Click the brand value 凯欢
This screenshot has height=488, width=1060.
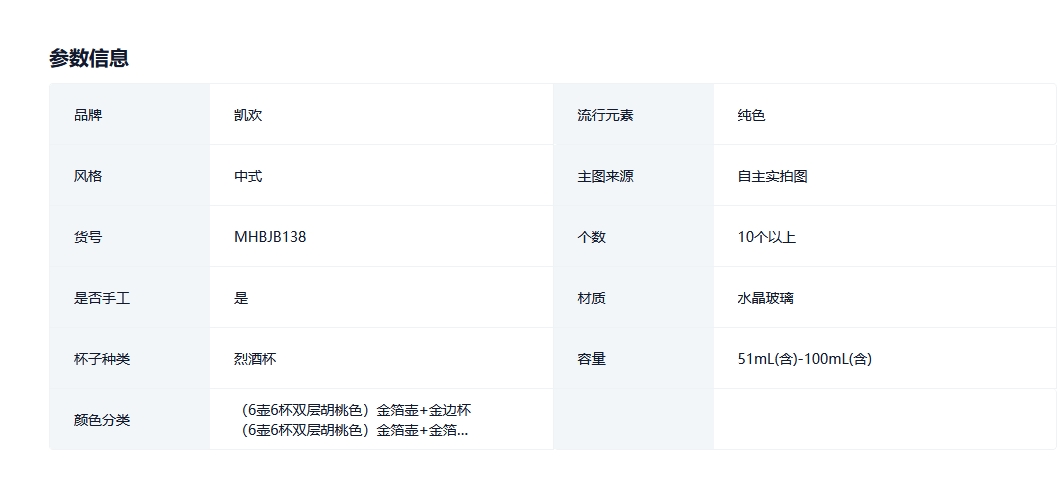pos(248,115)
